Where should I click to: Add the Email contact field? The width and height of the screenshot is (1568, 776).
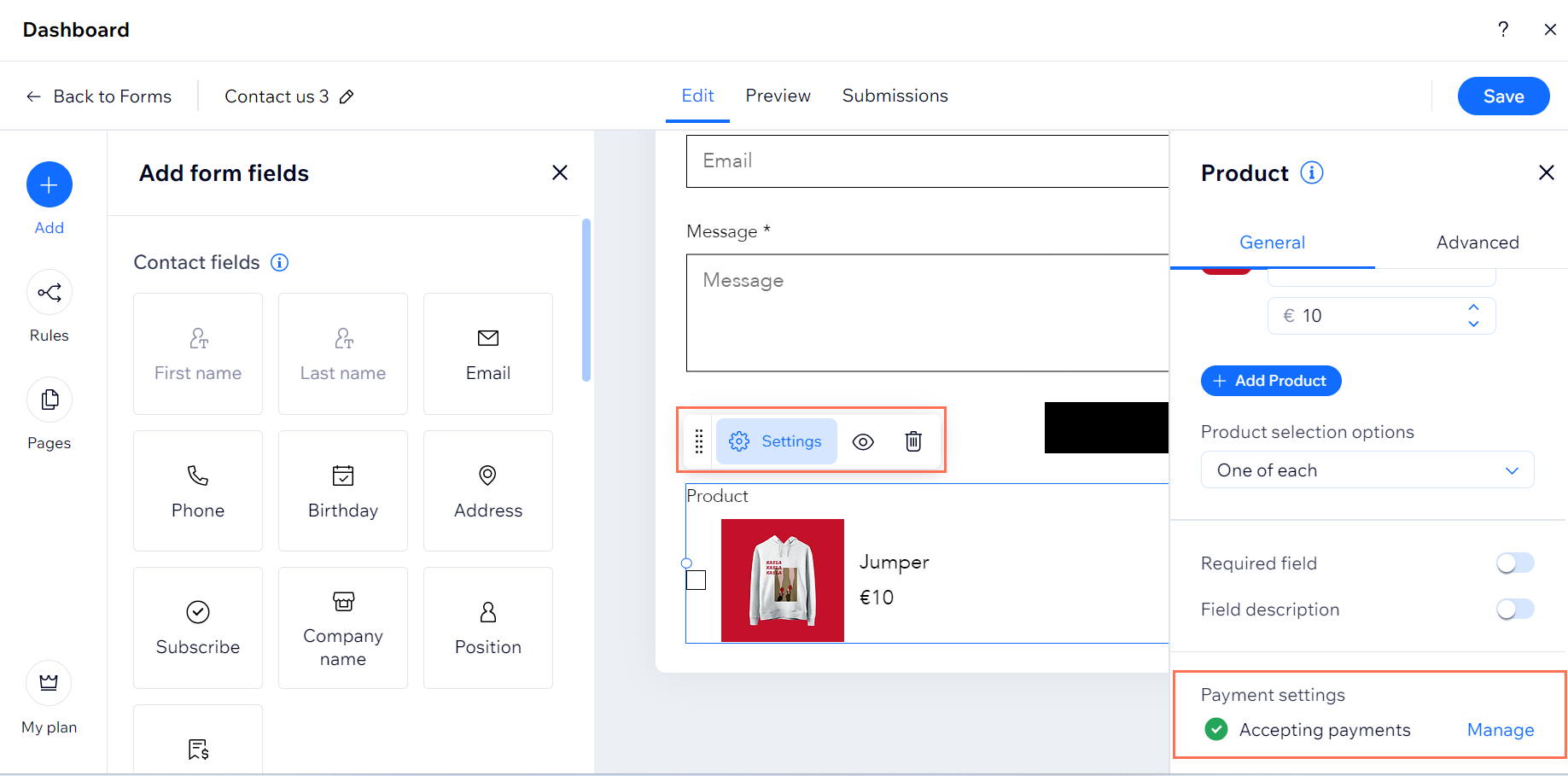[488, 353]
